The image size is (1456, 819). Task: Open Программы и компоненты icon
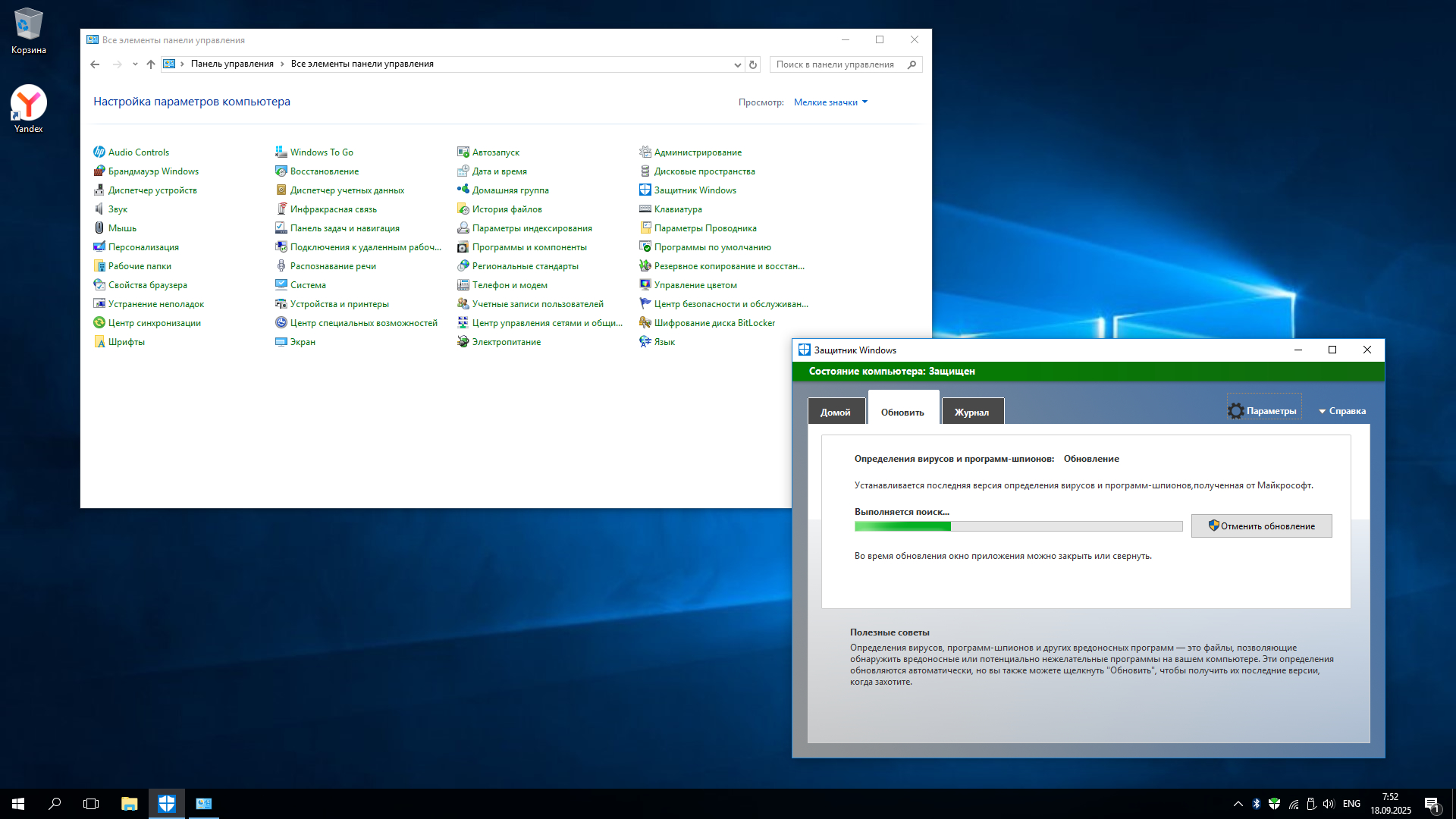[463, 247]
